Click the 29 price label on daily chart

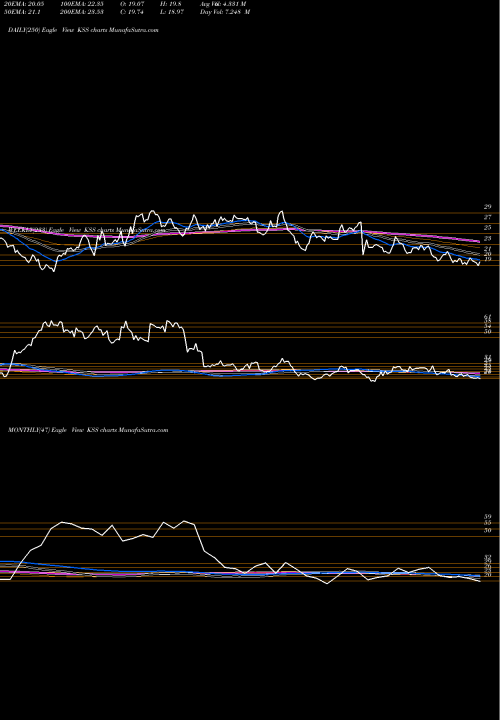(x=488, y=207)
